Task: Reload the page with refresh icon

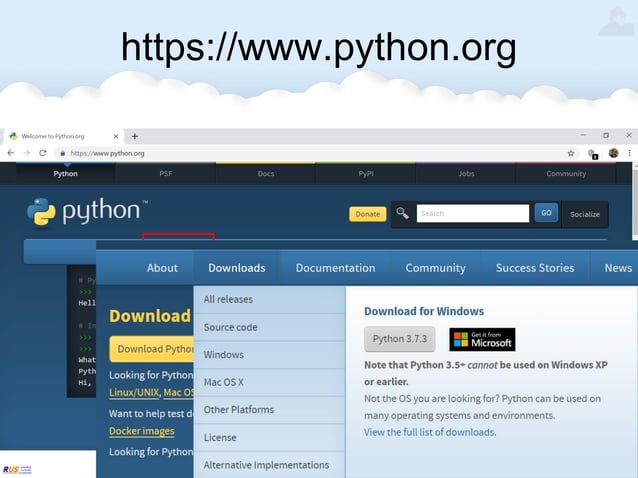Action: coord(43,153)
